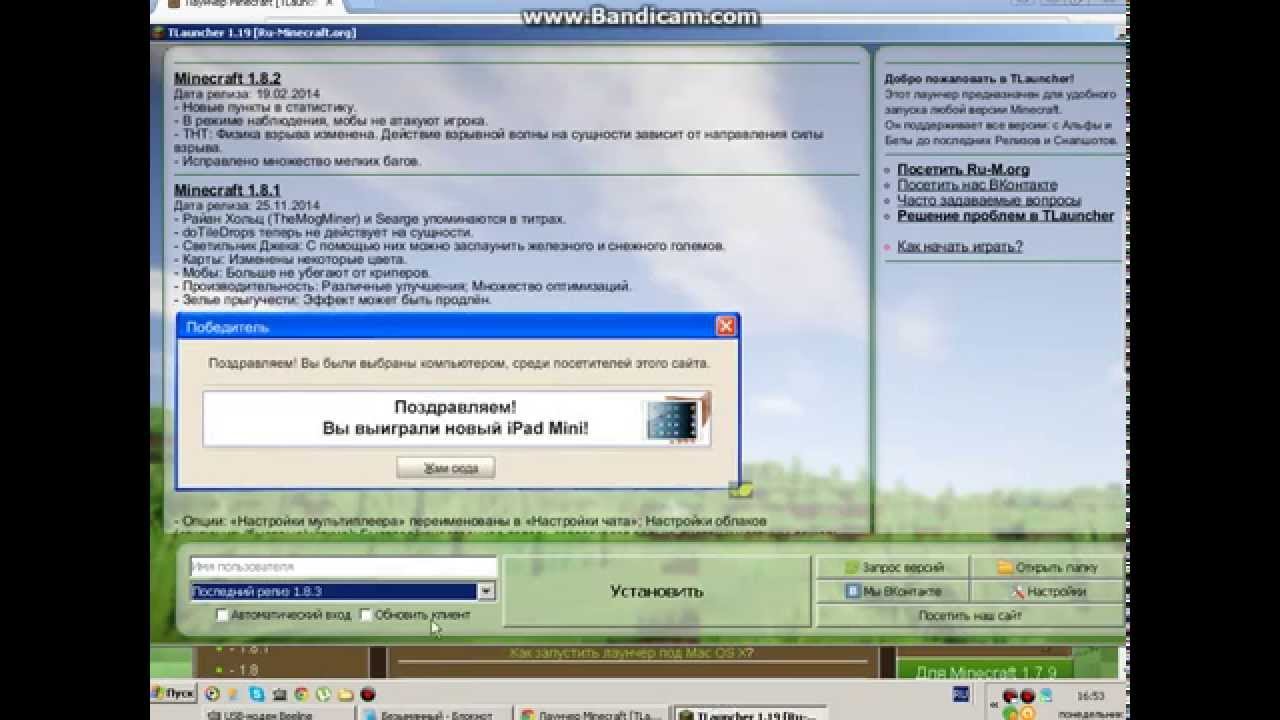Screen dimensions: 1280x720
Task: Click the text Добро пожаловать в TLauncher!
Action: [x=979, y=78]
